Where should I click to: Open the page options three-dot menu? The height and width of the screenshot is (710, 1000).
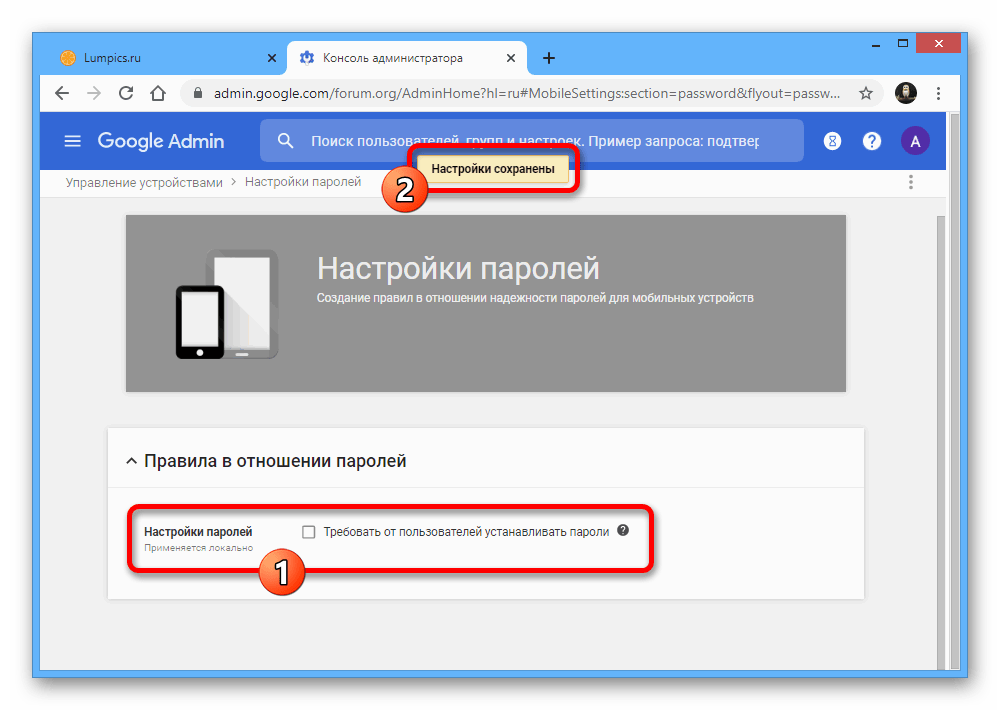pyautogui.click(x=911, y=182)
